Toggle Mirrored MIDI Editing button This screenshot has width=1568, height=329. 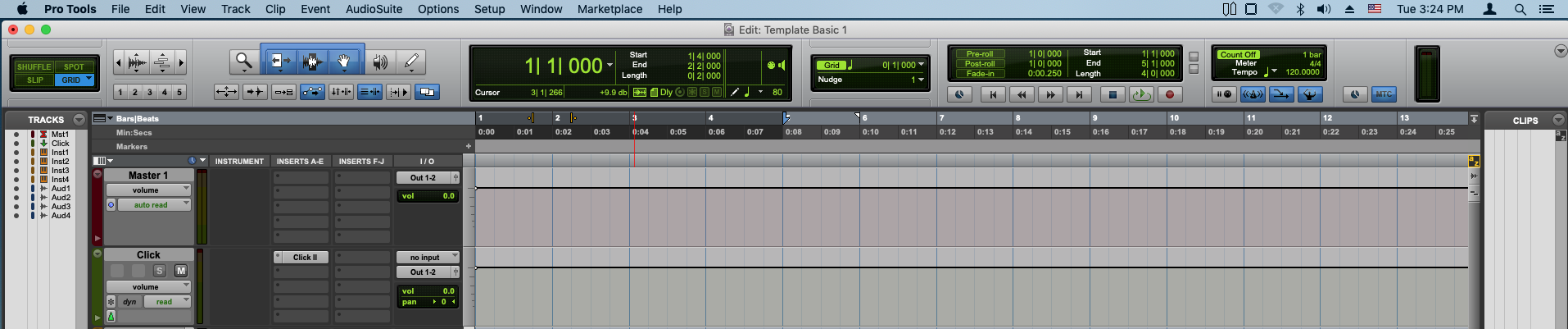[x=283, y=92]
